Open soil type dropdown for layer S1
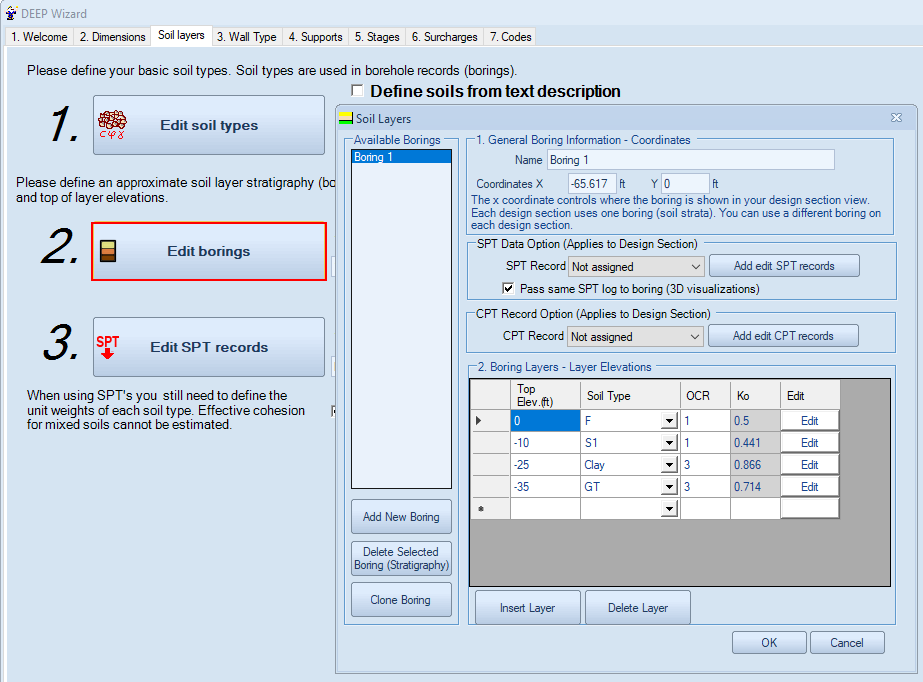 click(x=669, y=443)
